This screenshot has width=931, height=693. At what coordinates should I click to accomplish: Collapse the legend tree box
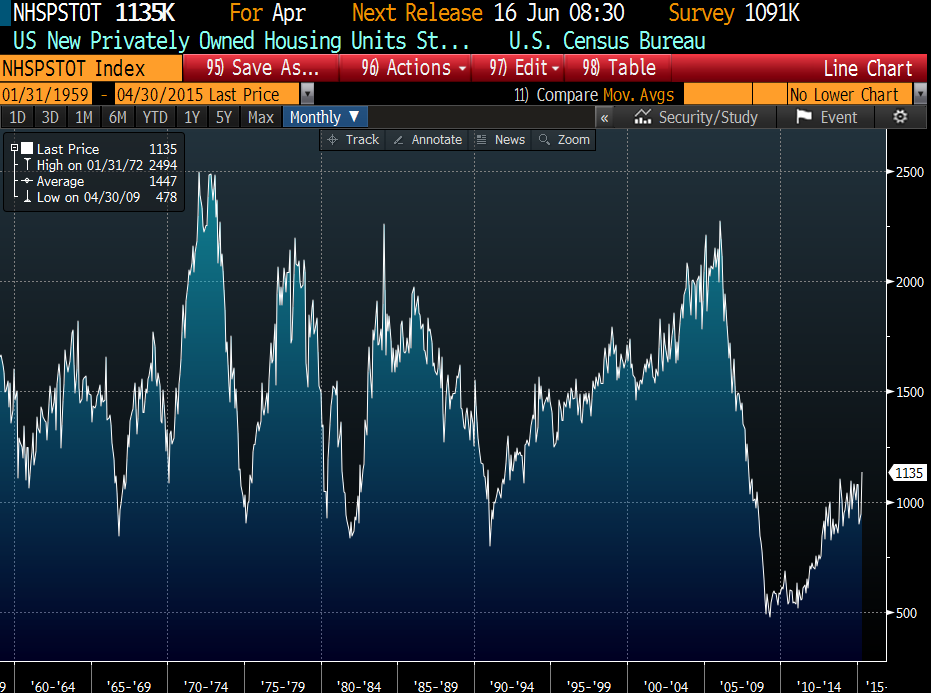coord(14,149)
